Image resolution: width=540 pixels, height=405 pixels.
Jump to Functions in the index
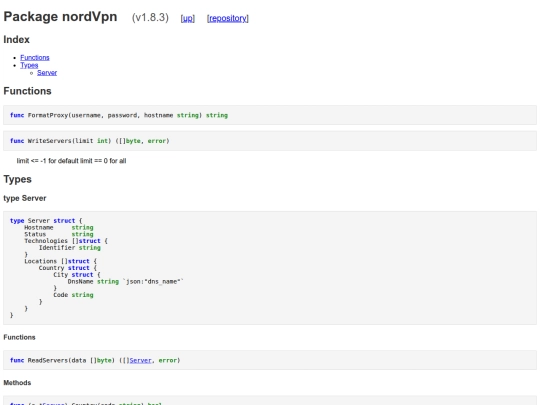35,58
